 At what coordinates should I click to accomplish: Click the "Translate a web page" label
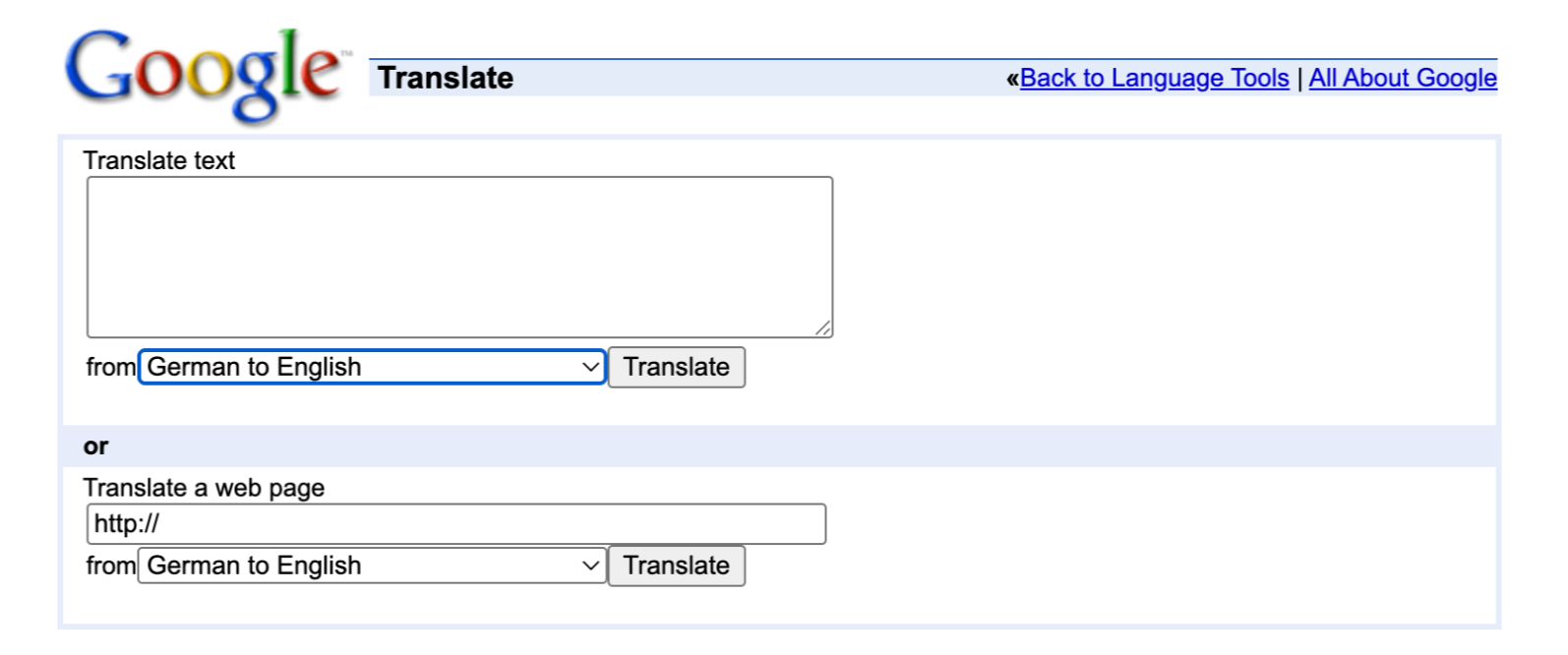point(204,488)
